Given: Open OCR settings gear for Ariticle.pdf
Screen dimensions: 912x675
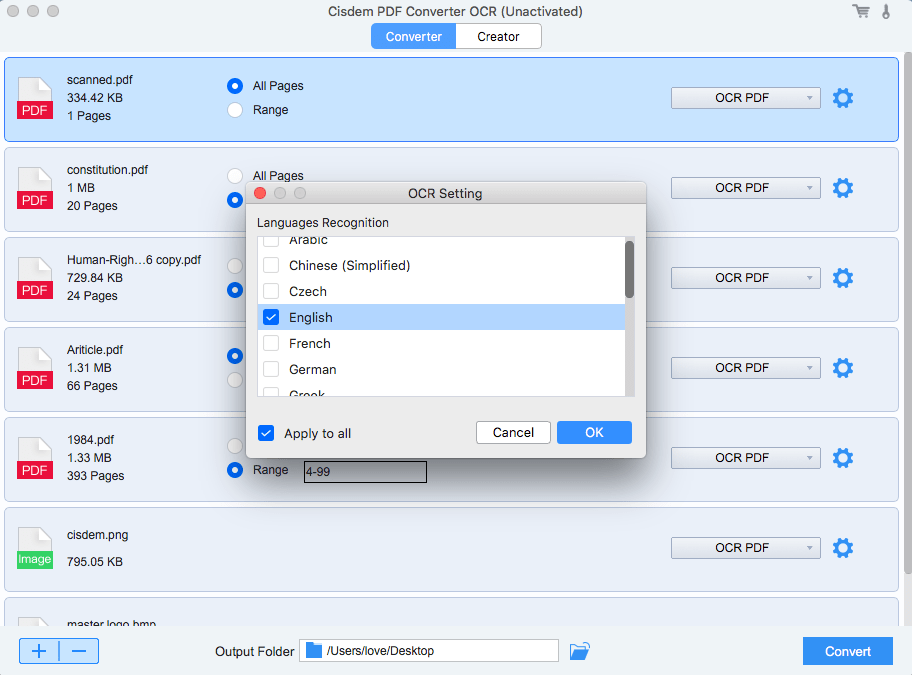Looking at the screenshot, I should 843,368.
